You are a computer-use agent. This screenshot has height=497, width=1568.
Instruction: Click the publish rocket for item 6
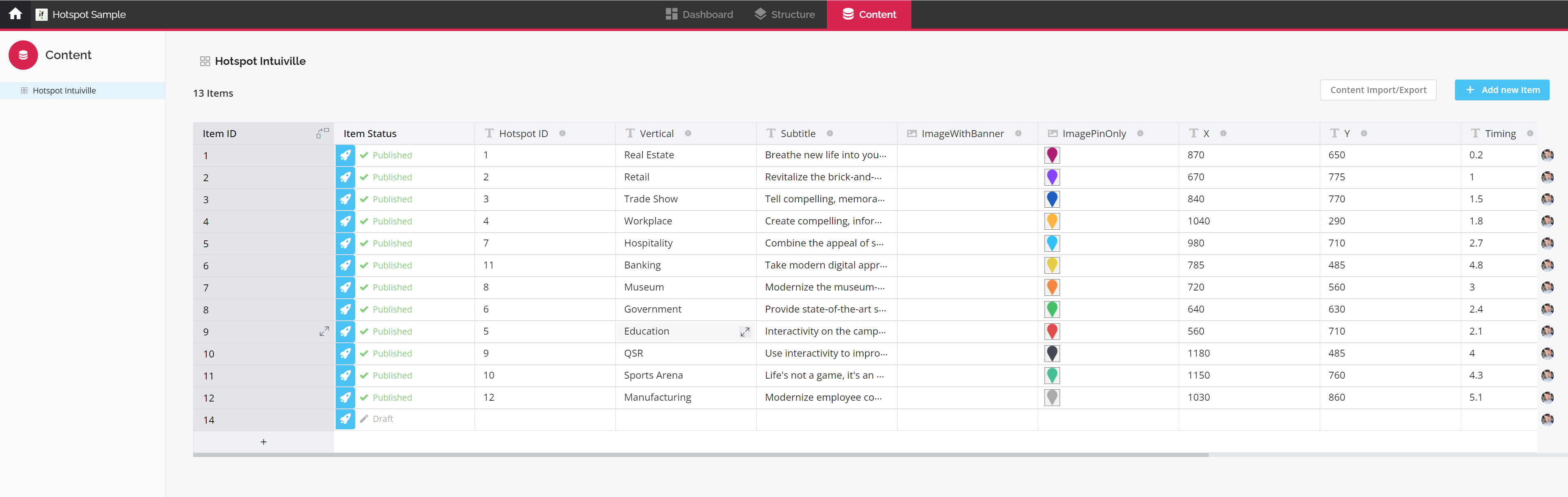(345, 265)
